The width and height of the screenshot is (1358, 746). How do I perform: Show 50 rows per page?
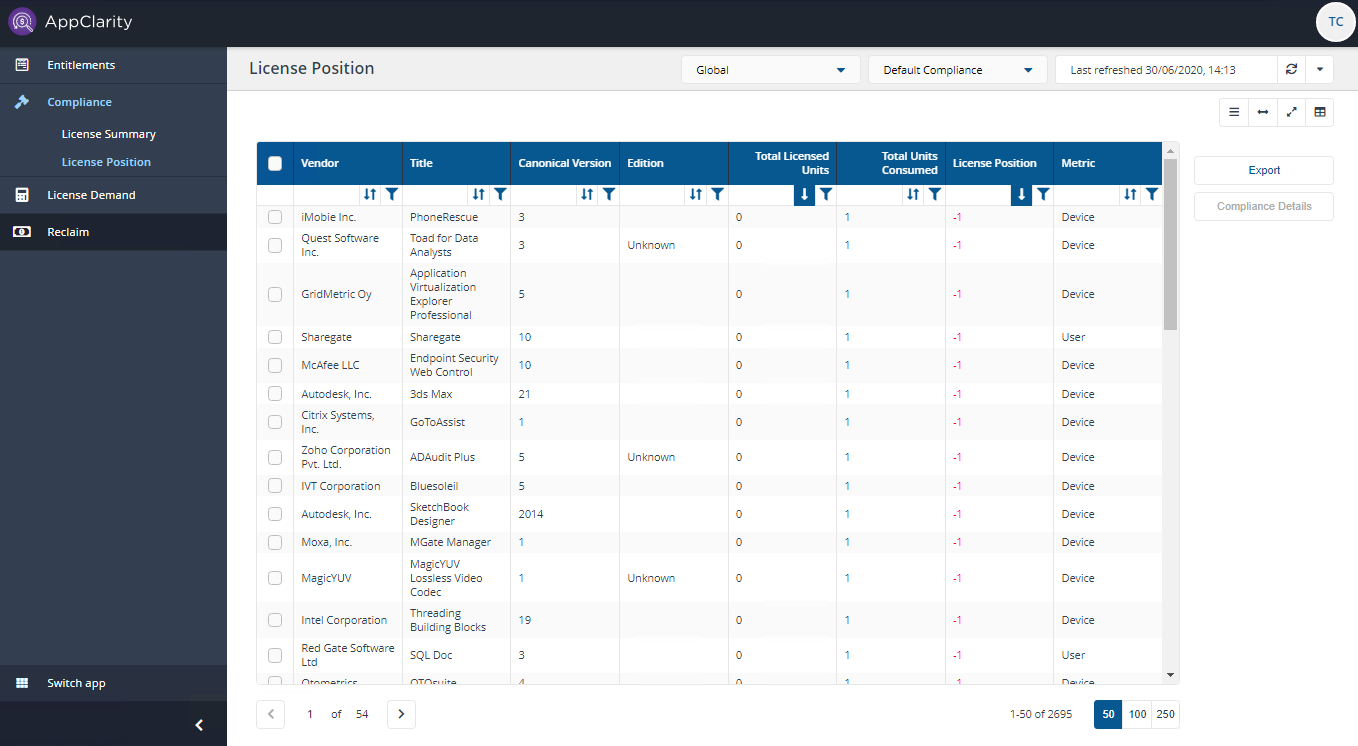pyautogui.click(x=1108, y=714)
